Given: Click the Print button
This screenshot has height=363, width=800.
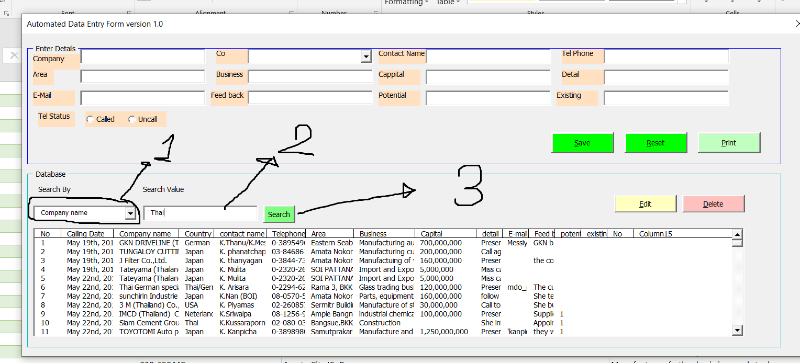Looking at the screenshot, I should [729, 142].
